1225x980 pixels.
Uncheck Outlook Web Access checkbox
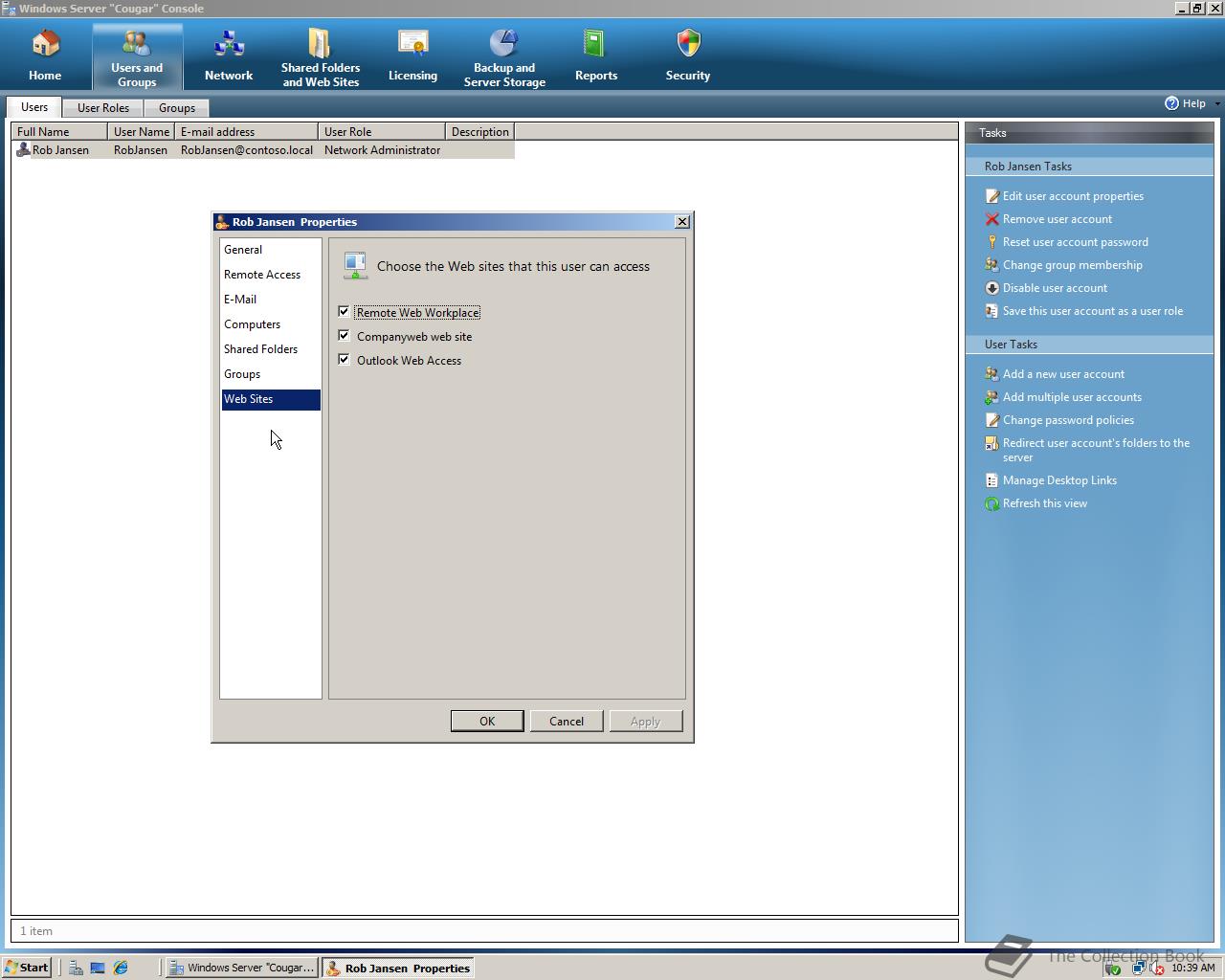click(344, 360)
